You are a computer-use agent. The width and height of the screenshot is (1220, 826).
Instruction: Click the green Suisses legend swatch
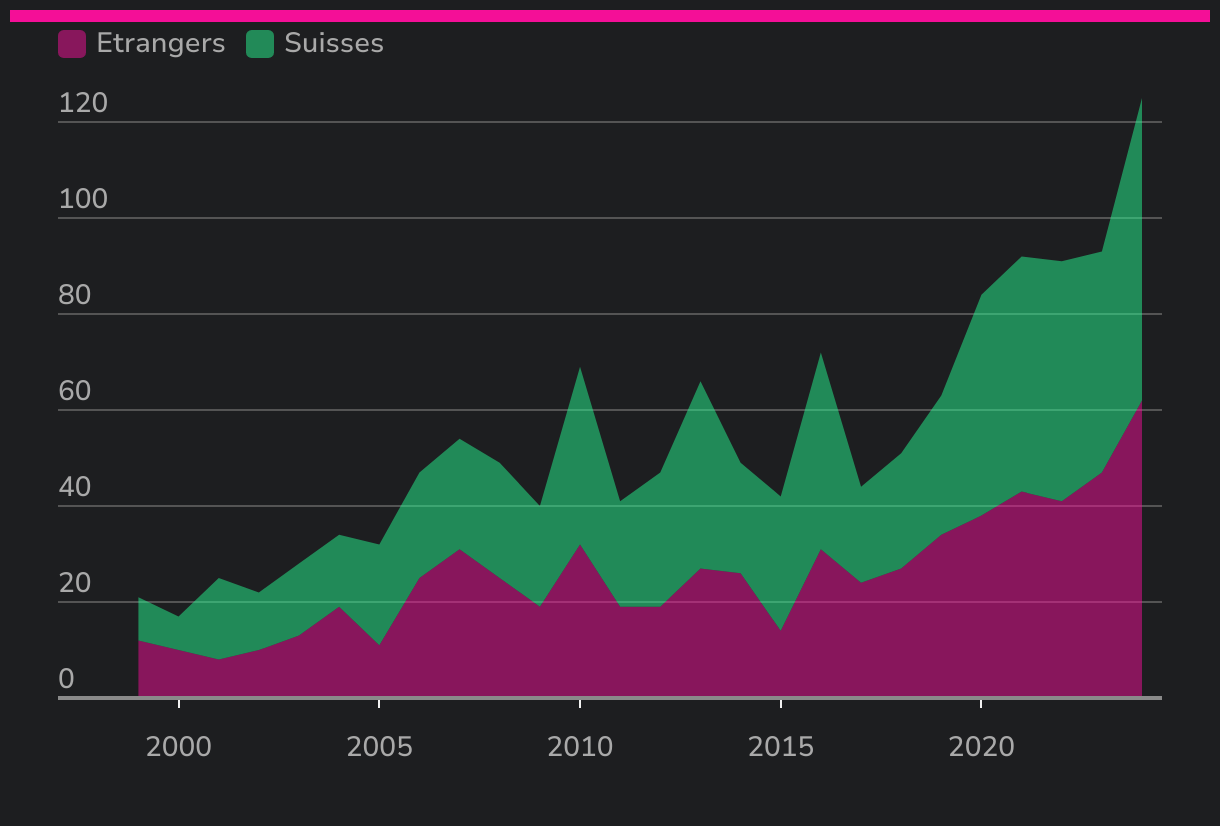pyautogui.click(x=260, y=44)
